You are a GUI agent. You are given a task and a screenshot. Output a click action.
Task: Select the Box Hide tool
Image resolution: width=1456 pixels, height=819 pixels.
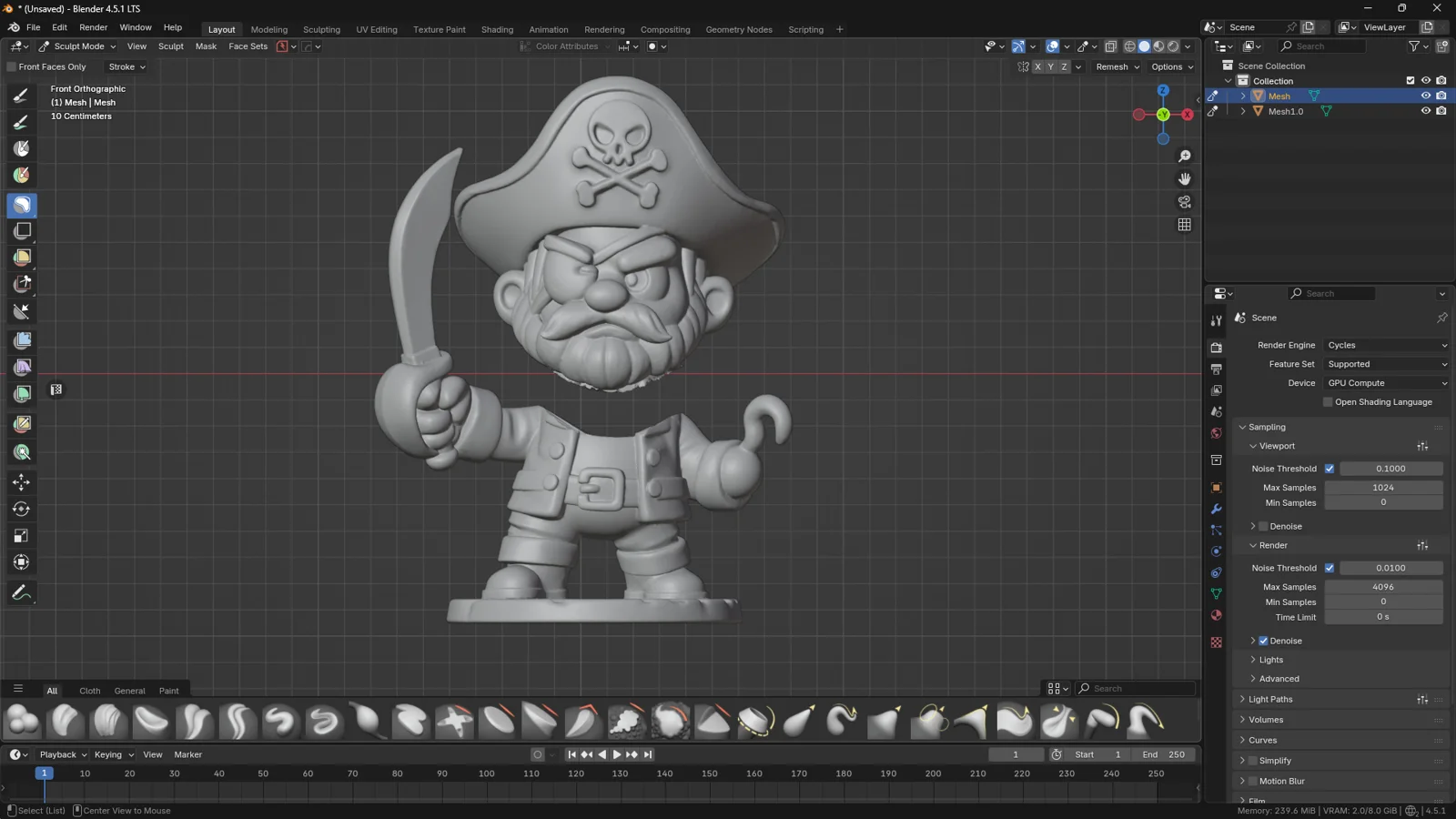[x=22, y=231]
